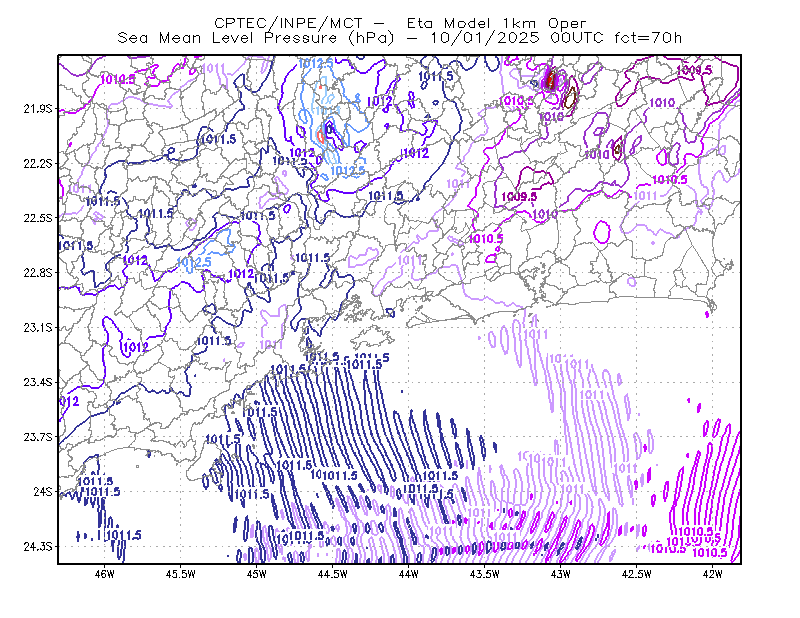Click the 45.5W longitude axis label
This screenshot has height=618, width=800.
(181, 574)
